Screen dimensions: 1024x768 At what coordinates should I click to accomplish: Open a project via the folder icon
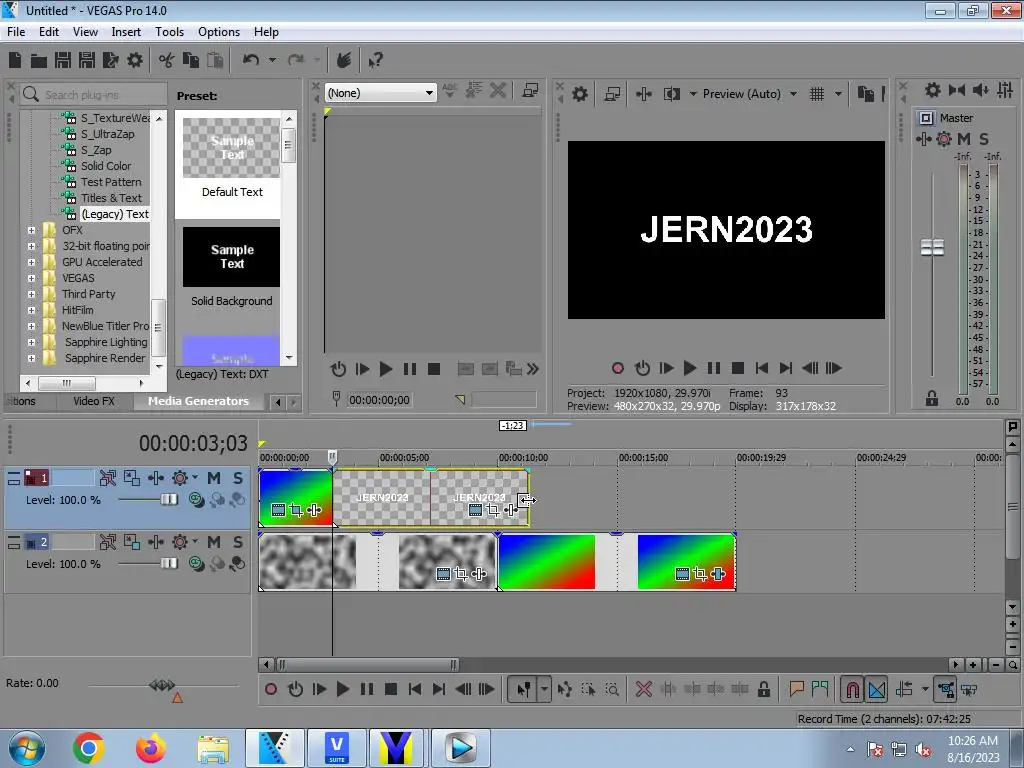pyautogui.click(x=39, y=60)
